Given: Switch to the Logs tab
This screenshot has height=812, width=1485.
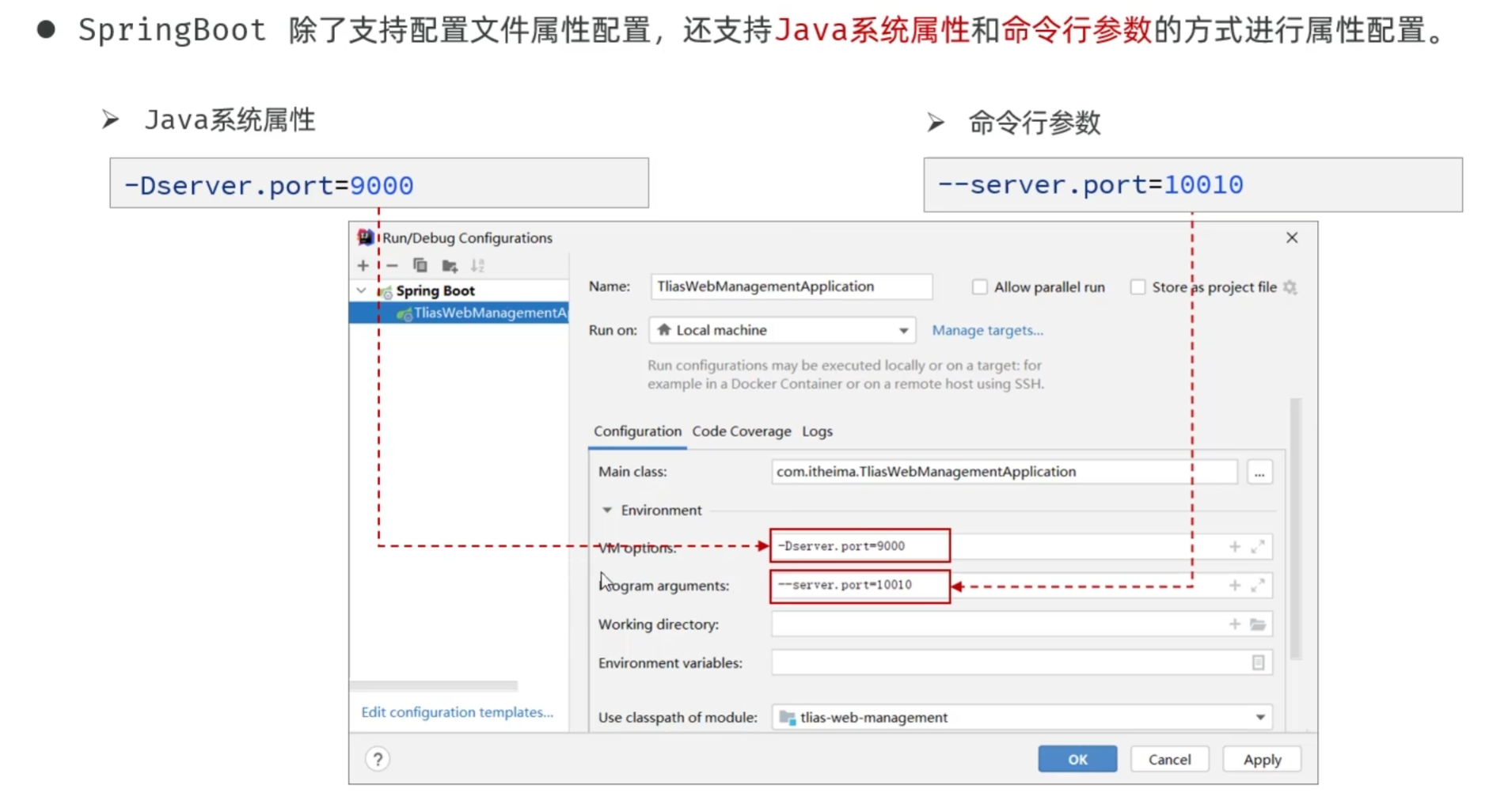Looking at the screenshot, I should 817,431.
